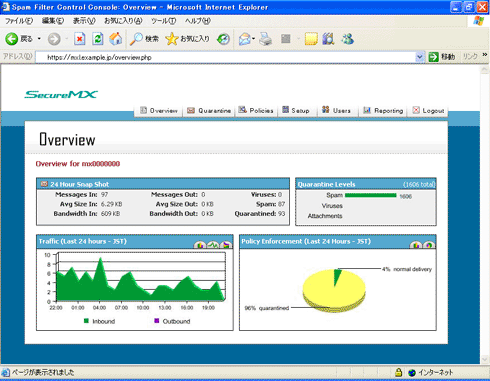The image size is (490, 381).
Task: Select bar chart view in Policy Enforcement panel
Action: coord(416,245)
